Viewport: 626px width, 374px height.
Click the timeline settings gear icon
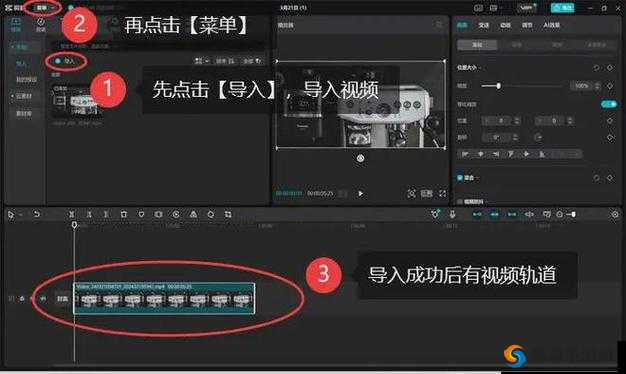point(615,214)
